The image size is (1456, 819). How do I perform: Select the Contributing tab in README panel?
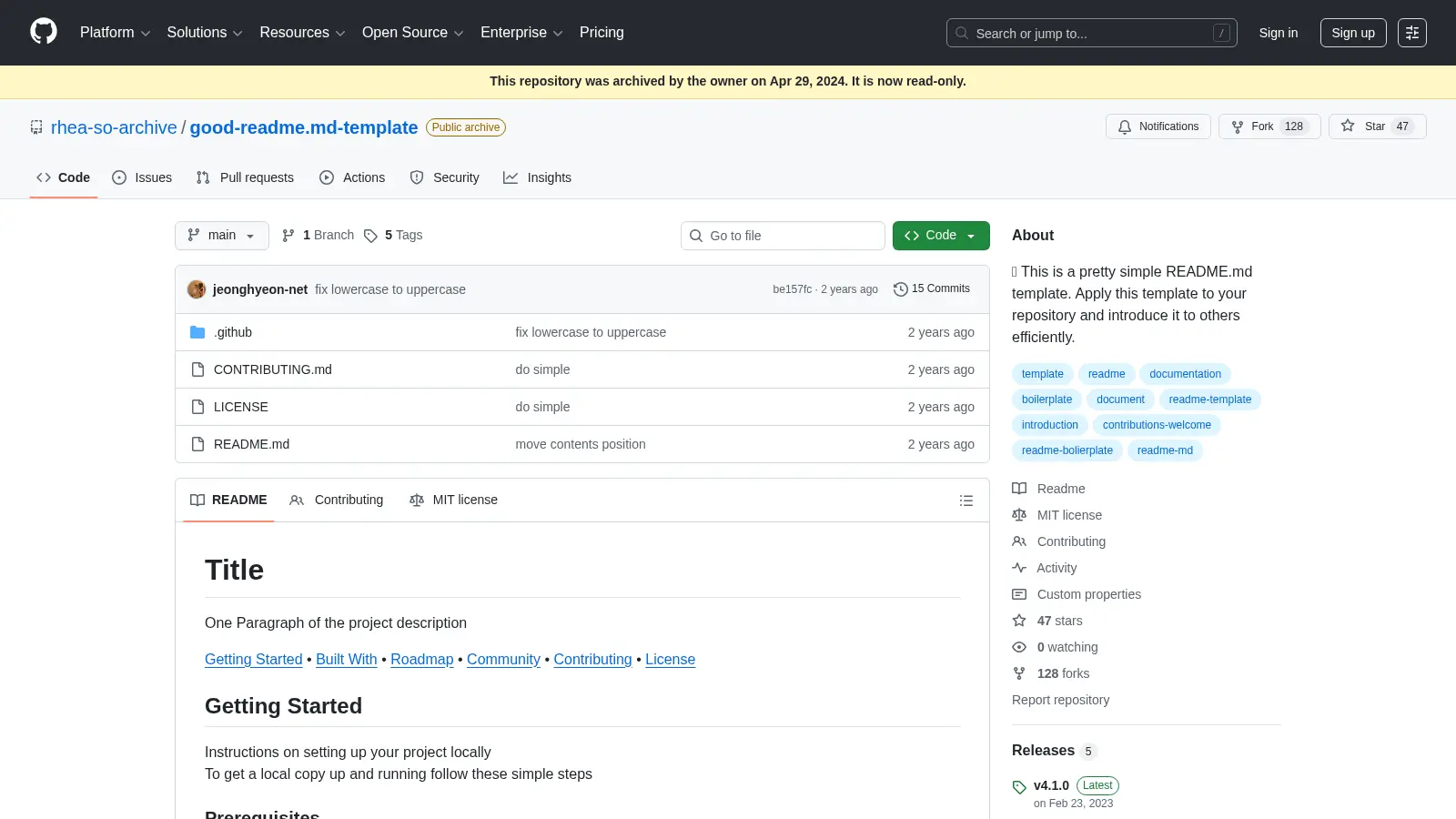[x=337, y=500]
